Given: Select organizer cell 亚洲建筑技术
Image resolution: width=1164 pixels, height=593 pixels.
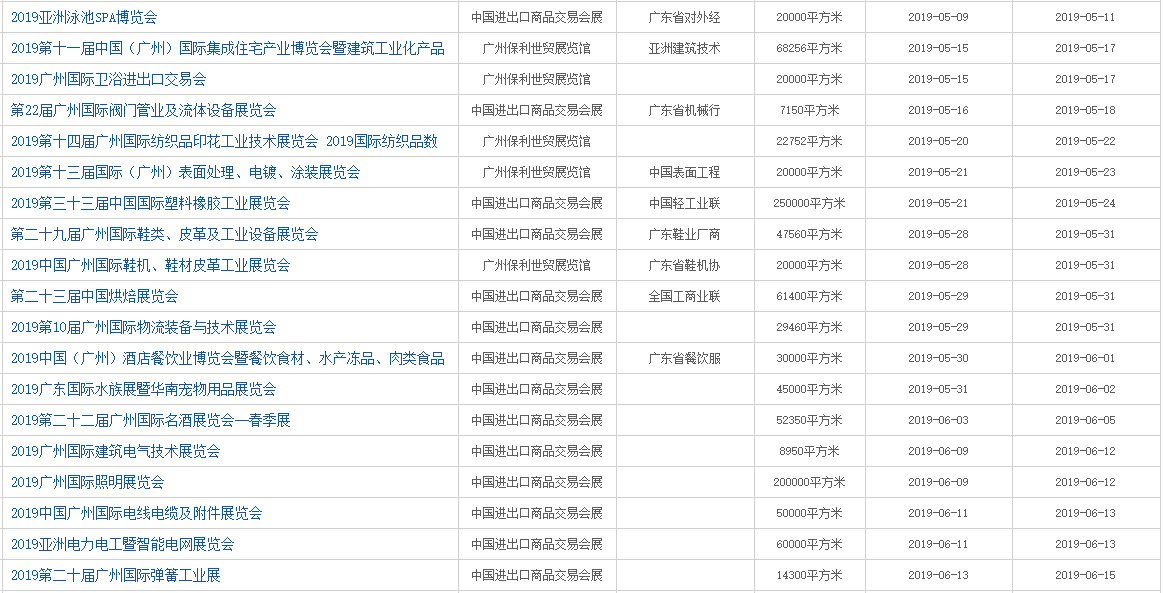Looking at the screenshot, I should coord(684,48).
